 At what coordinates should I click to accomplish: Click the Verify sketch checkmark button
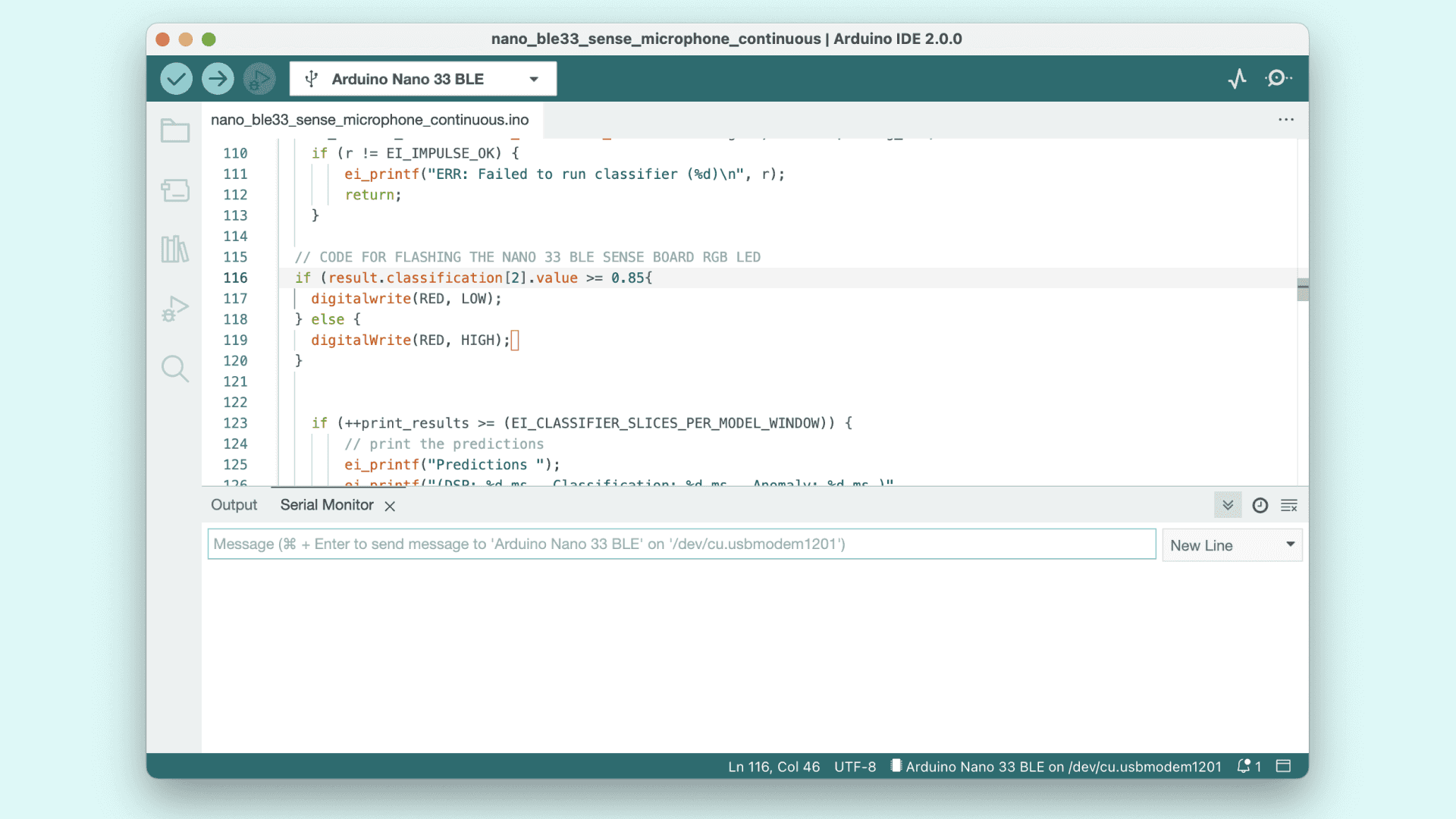tap(176, 79)
